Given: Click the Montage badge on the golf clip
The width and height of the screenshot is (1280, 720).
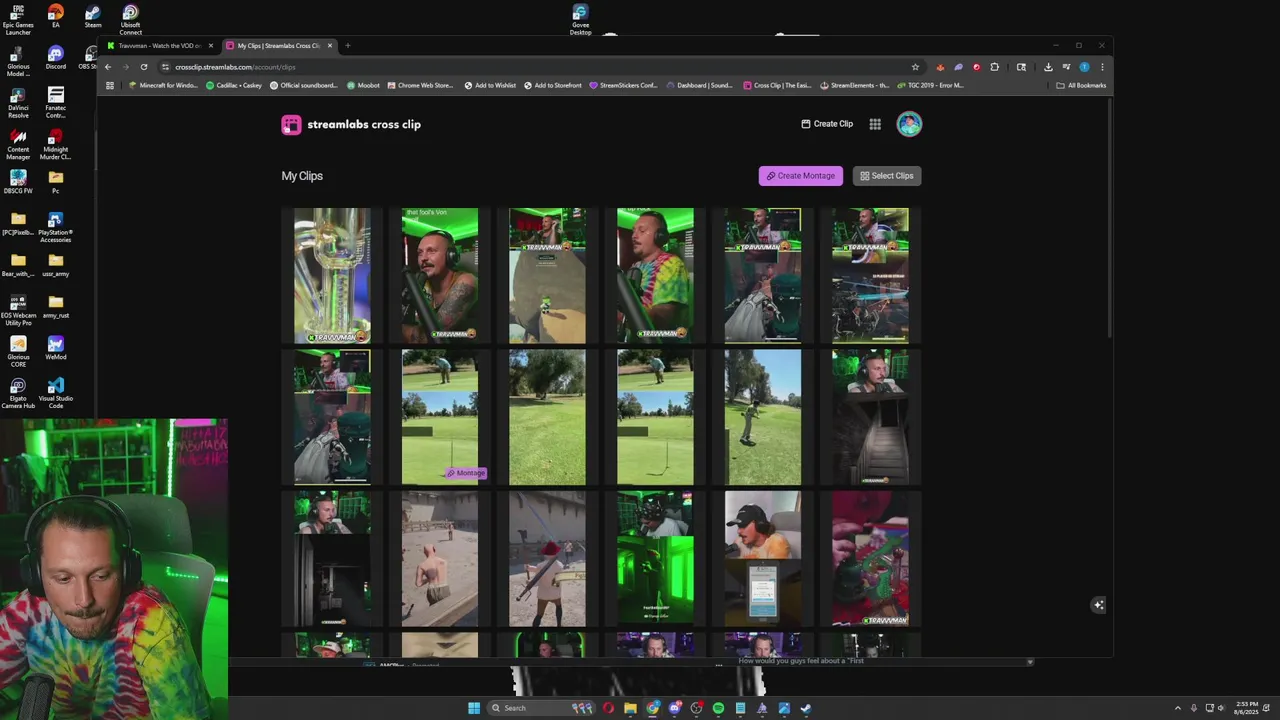Looking at the screenshot, I should point(465,473).
